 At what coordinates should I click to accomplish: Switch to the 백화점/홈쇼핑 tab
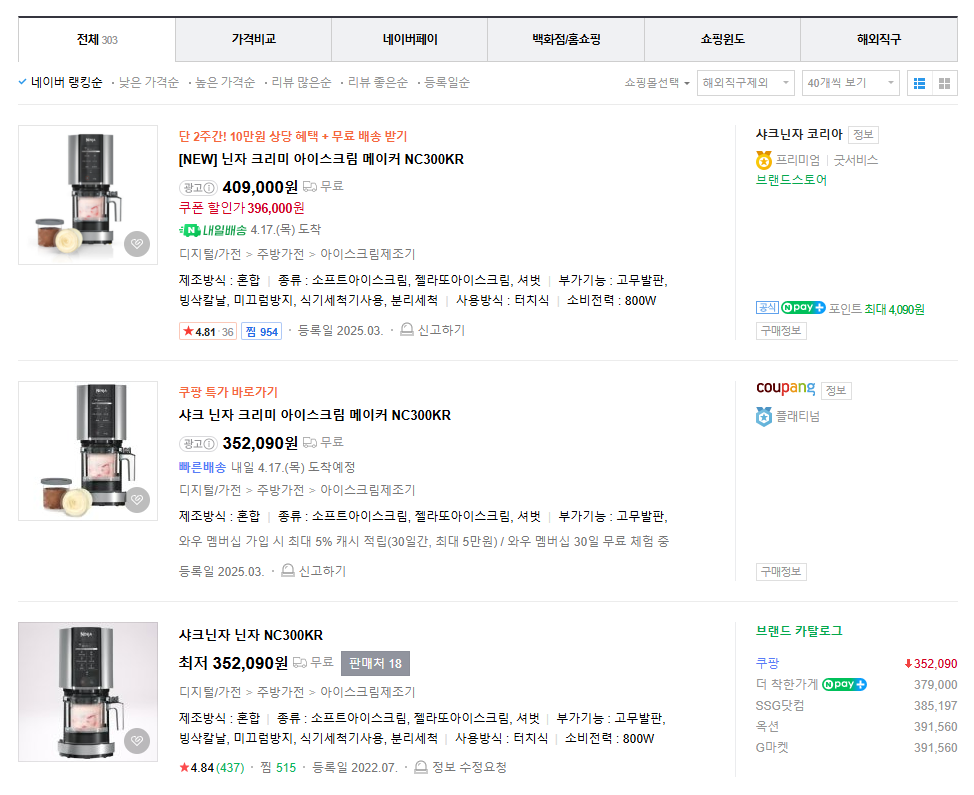566,39
